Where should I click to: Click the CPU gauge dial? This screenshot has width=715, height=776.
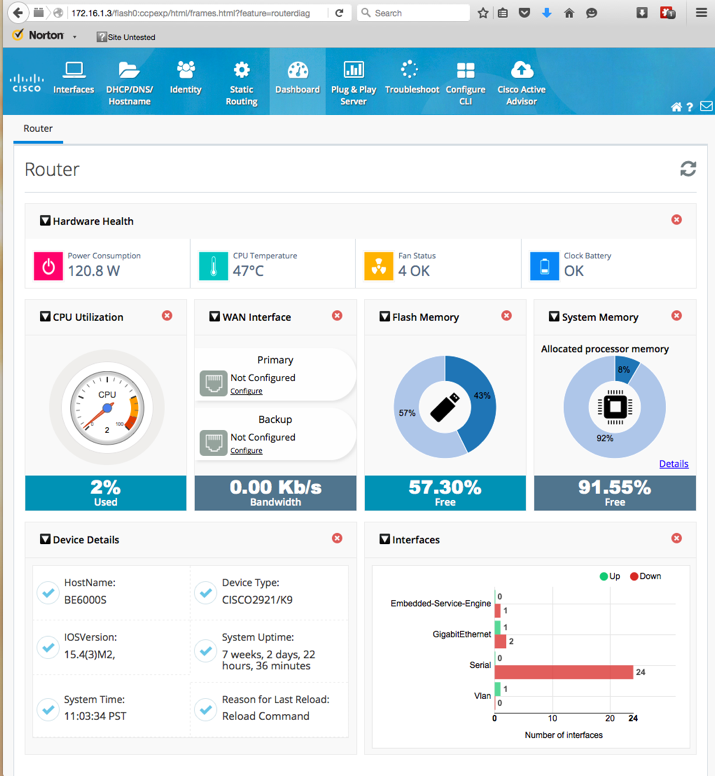coord(107,407)
